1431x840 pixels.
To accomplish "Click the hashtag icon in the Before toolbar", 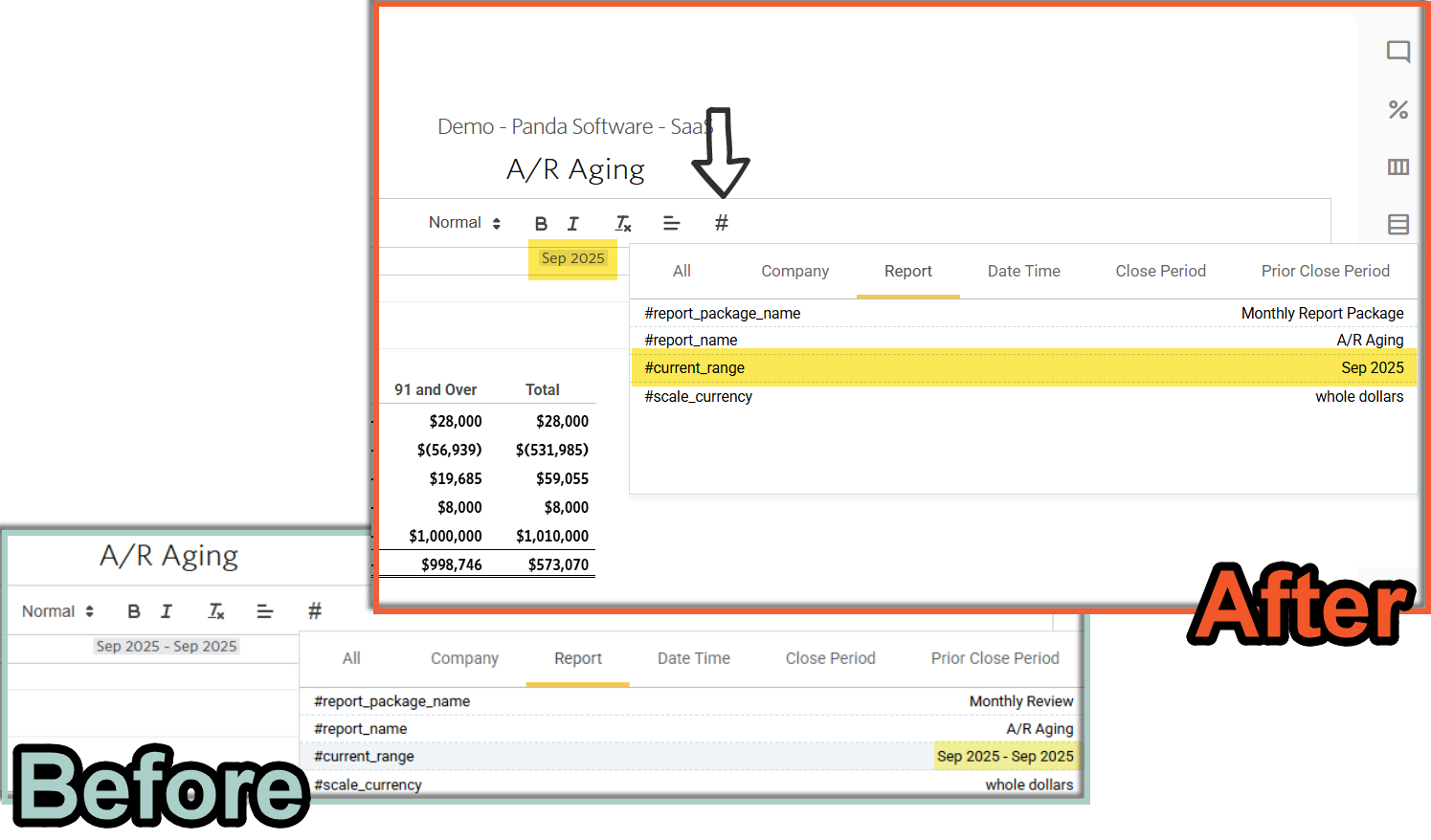I will click(x=314, y=611).
